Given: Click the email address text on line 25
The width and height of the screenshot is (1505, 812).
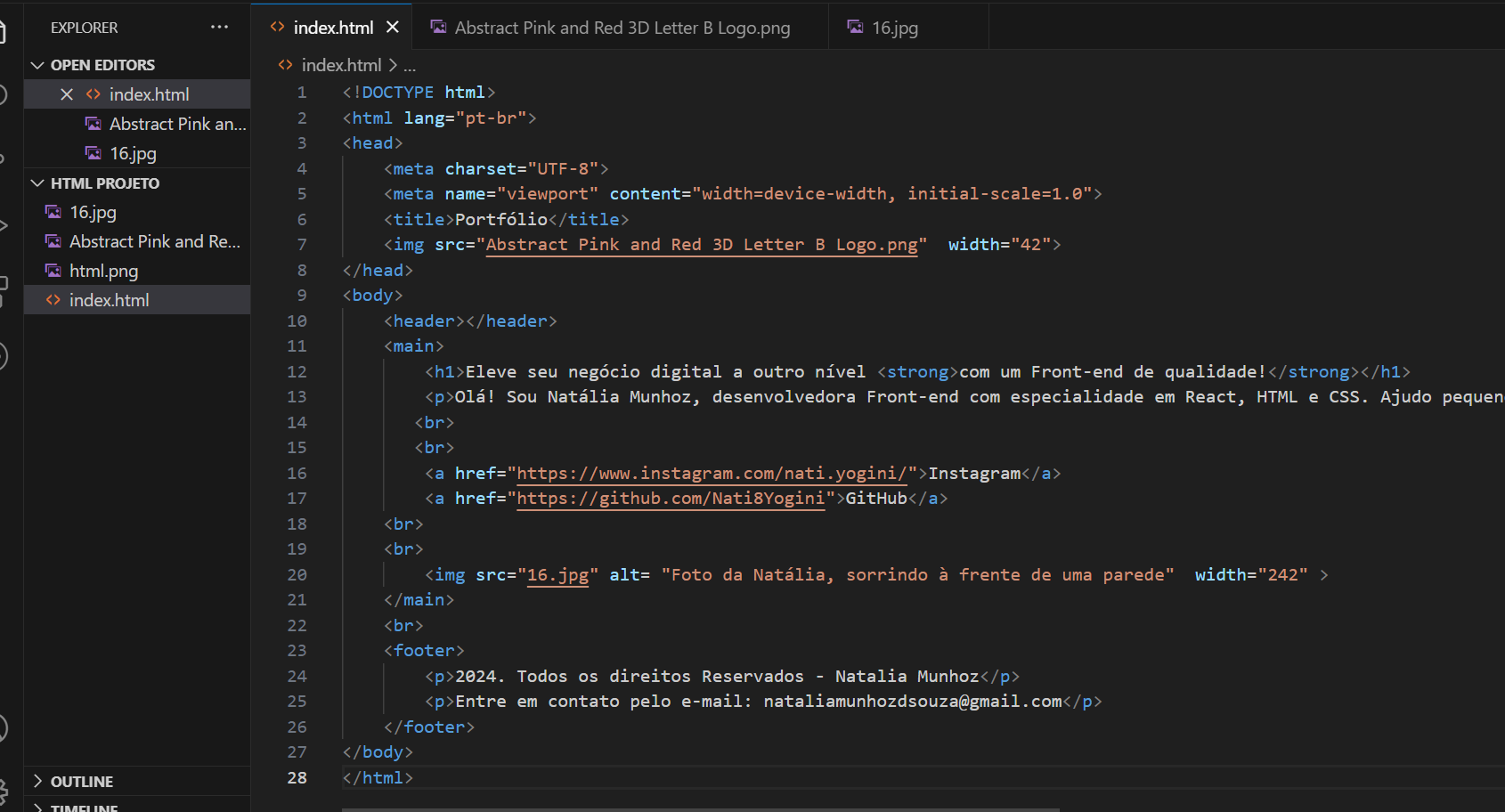Looking at the screenshot, I should point(913,701).
